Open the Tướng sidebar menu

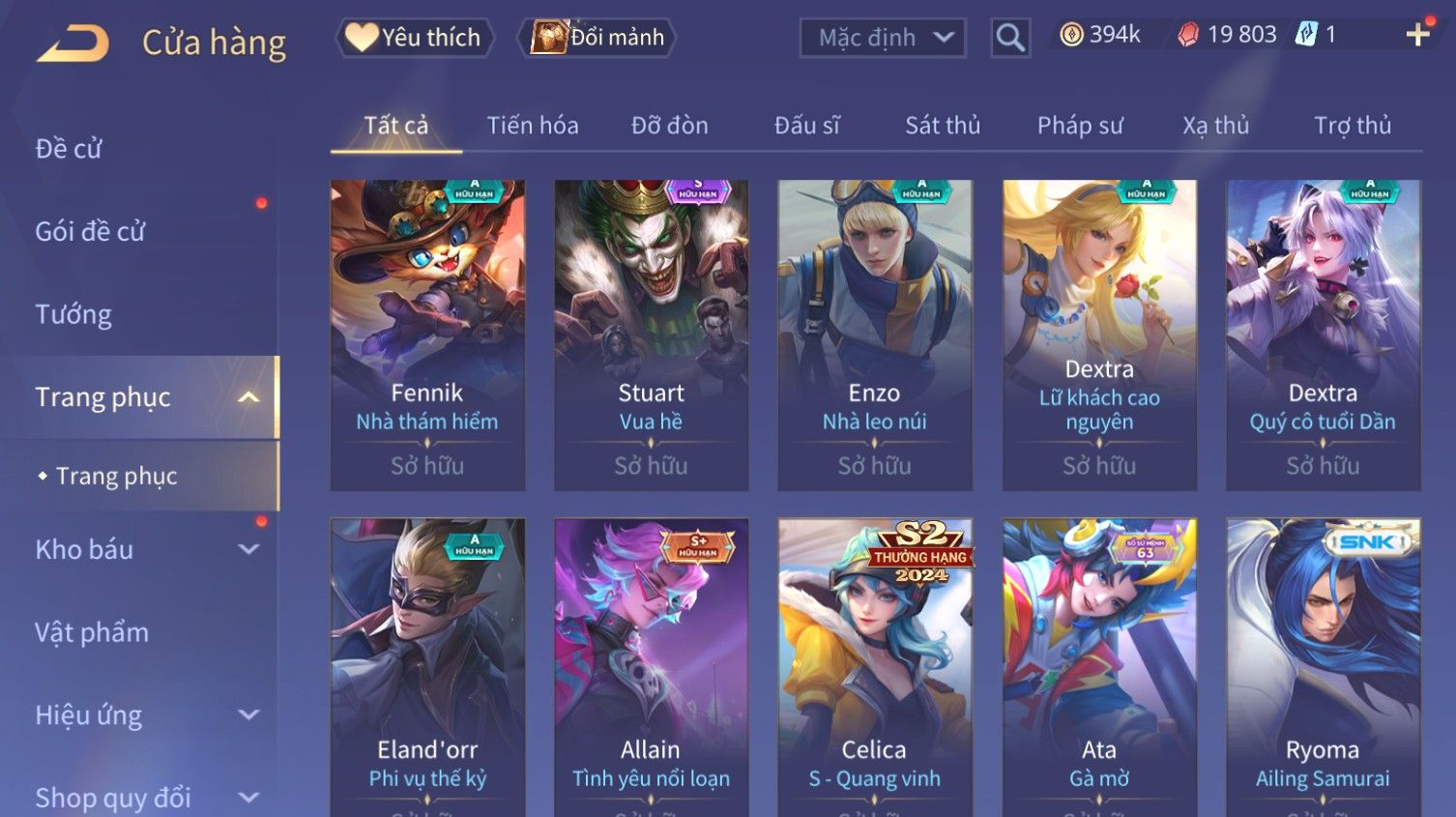[73, 314]
